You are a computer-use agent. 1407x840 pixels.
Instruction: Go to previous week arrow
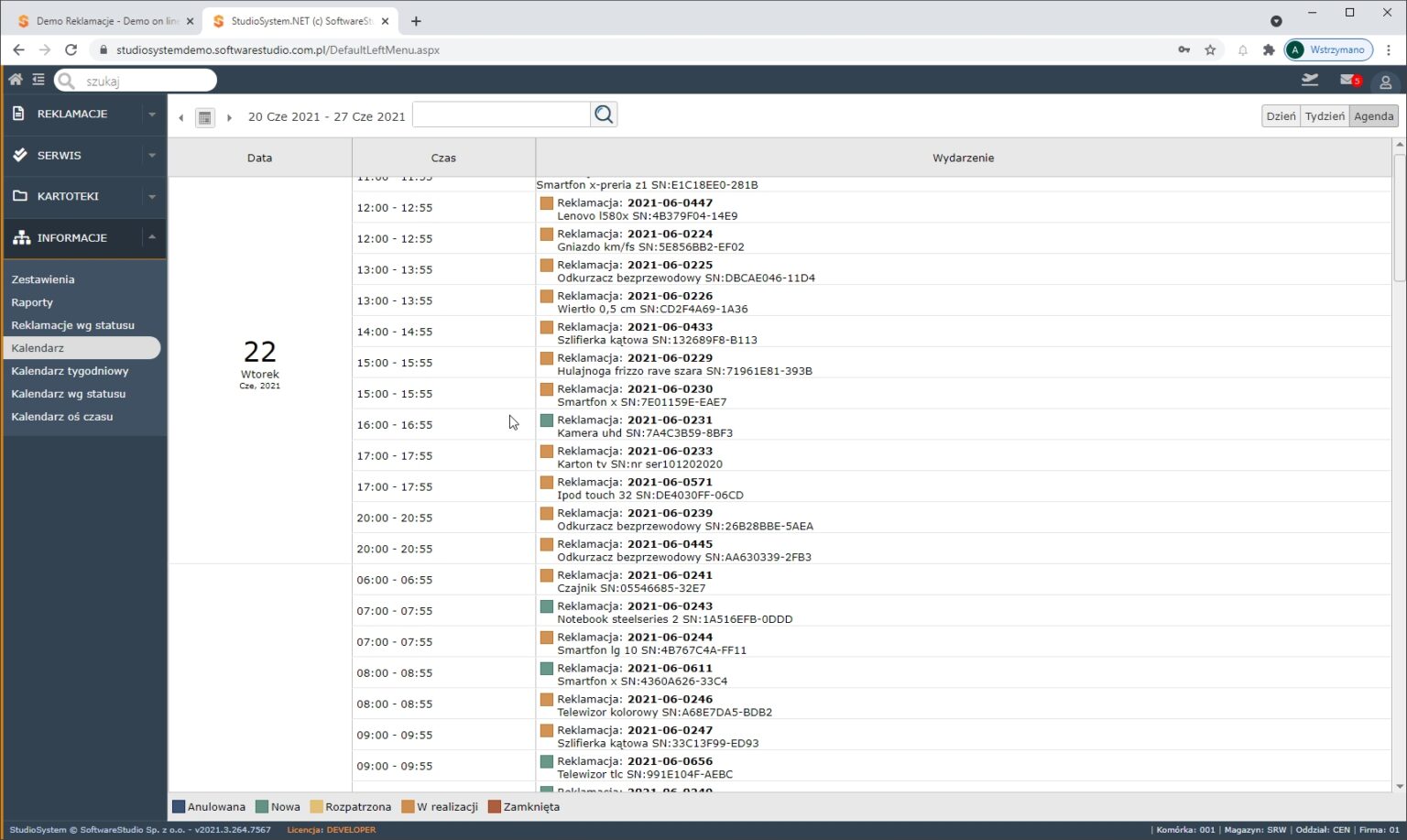pos(181,117)
